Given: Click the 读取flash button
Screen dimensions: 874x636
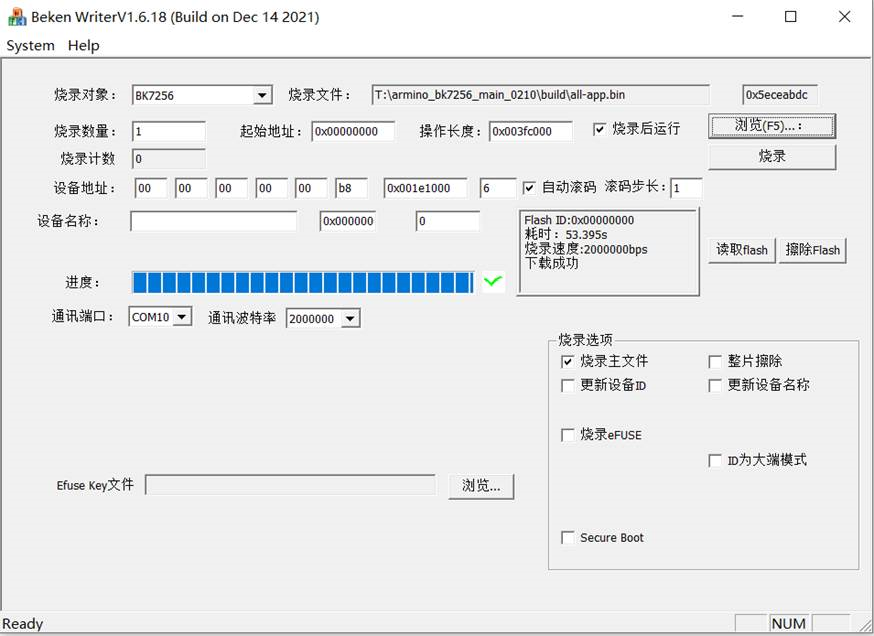Looking at the screenshot, I should coord(740,250).
